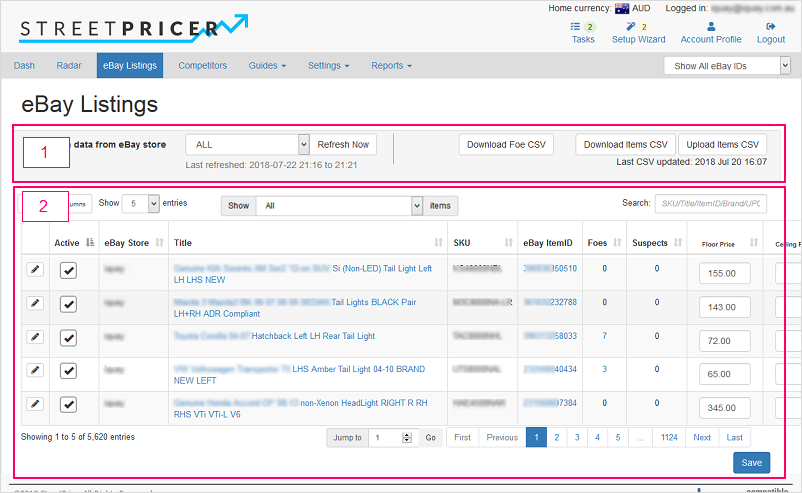The image size is (802, 493).
Task: Edit the listing with floor price 72.00
Action: 35,337
